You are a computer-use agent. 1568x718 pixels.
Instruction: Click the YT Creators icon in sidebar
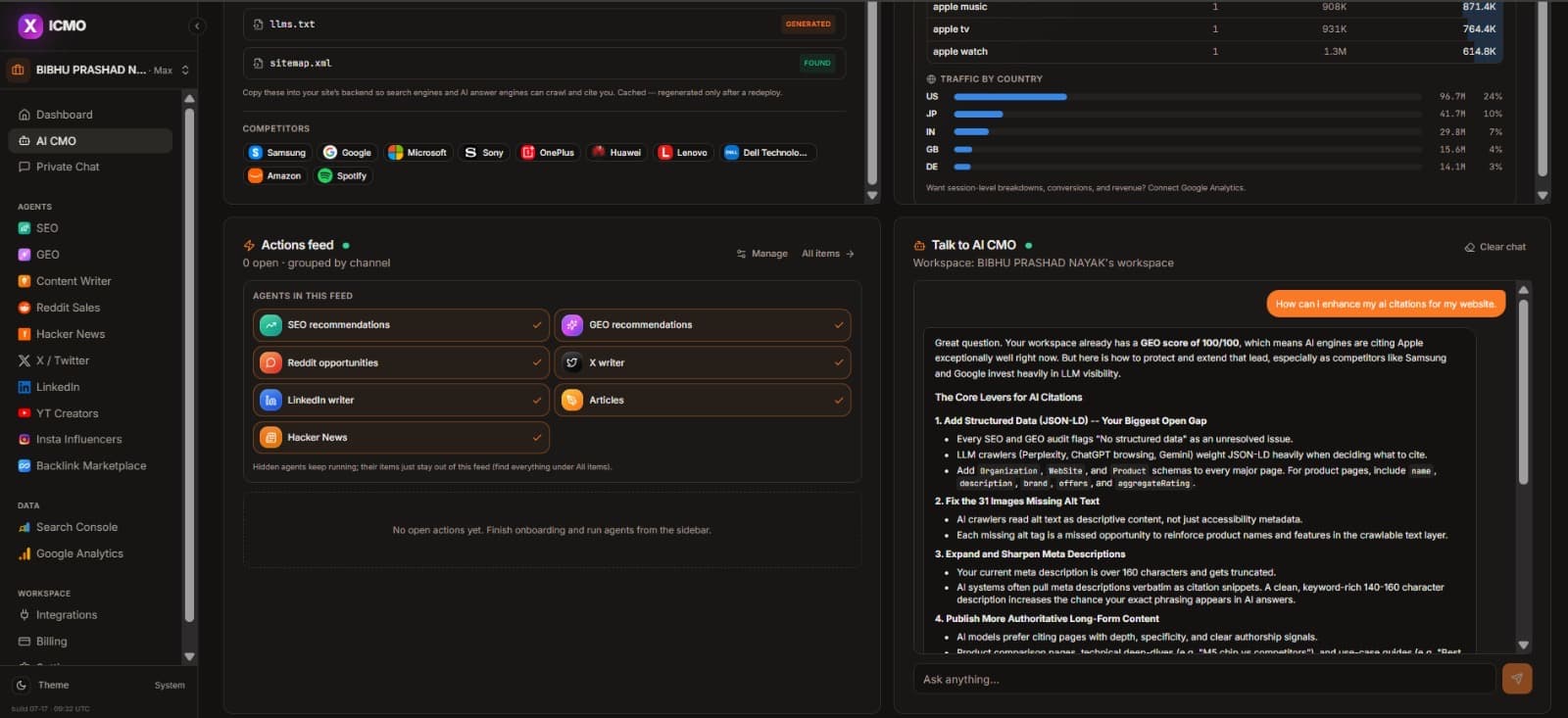24,413
